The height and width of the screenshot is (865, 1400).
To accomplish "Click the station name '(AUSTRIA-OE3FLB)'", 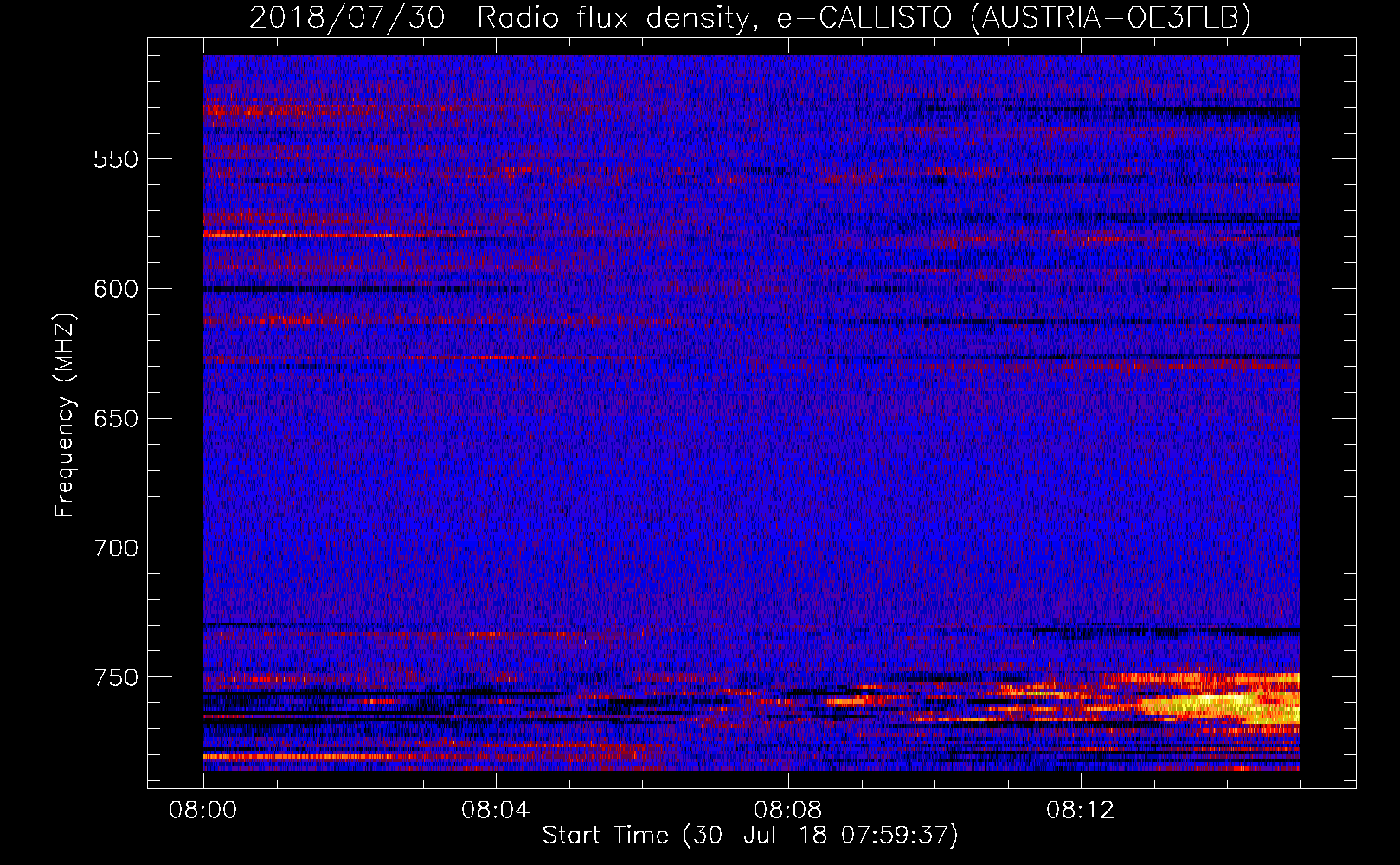I will coord(1111,17).
